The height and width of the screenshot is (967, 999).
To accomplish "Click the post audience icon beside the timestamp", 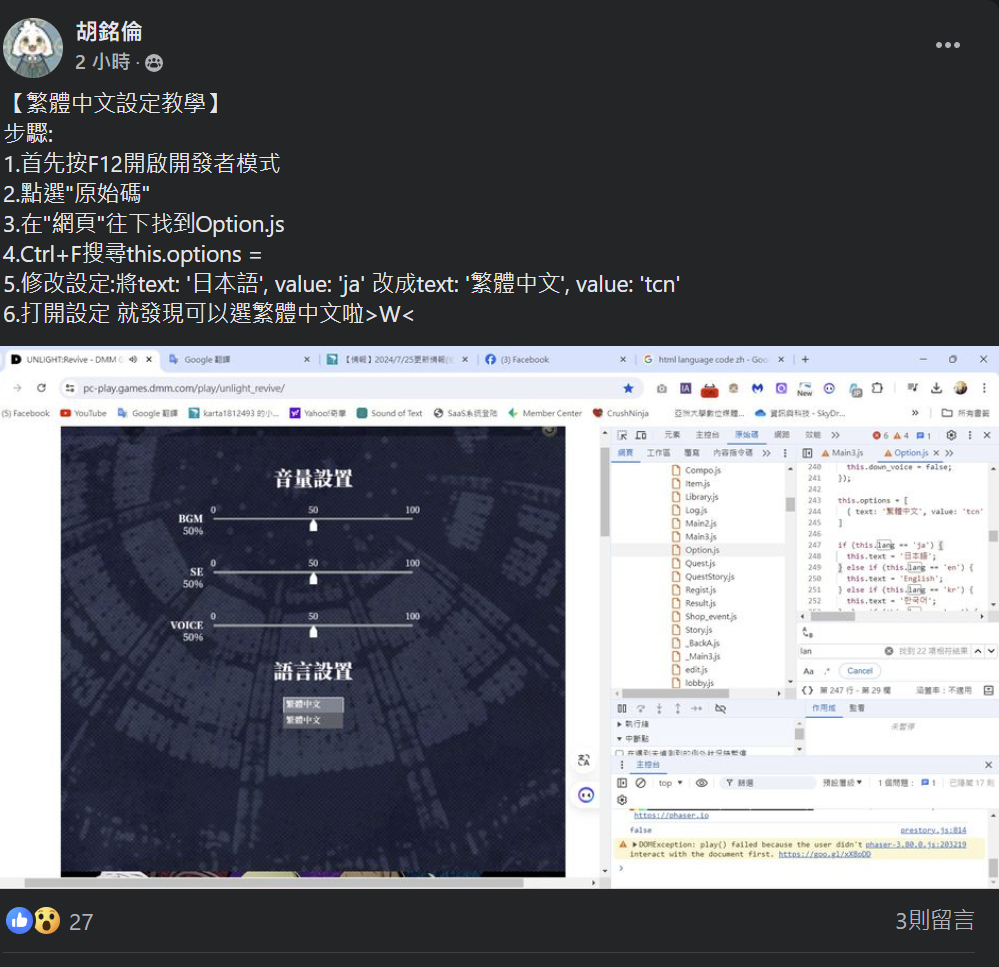I will click(x=154, y=62).
